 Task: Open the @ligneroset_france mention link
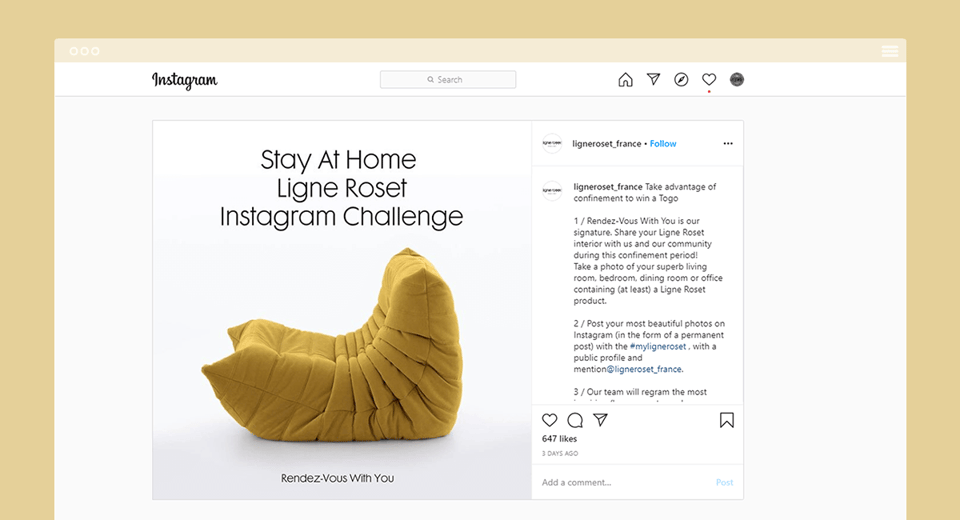[x=644, y=369]
